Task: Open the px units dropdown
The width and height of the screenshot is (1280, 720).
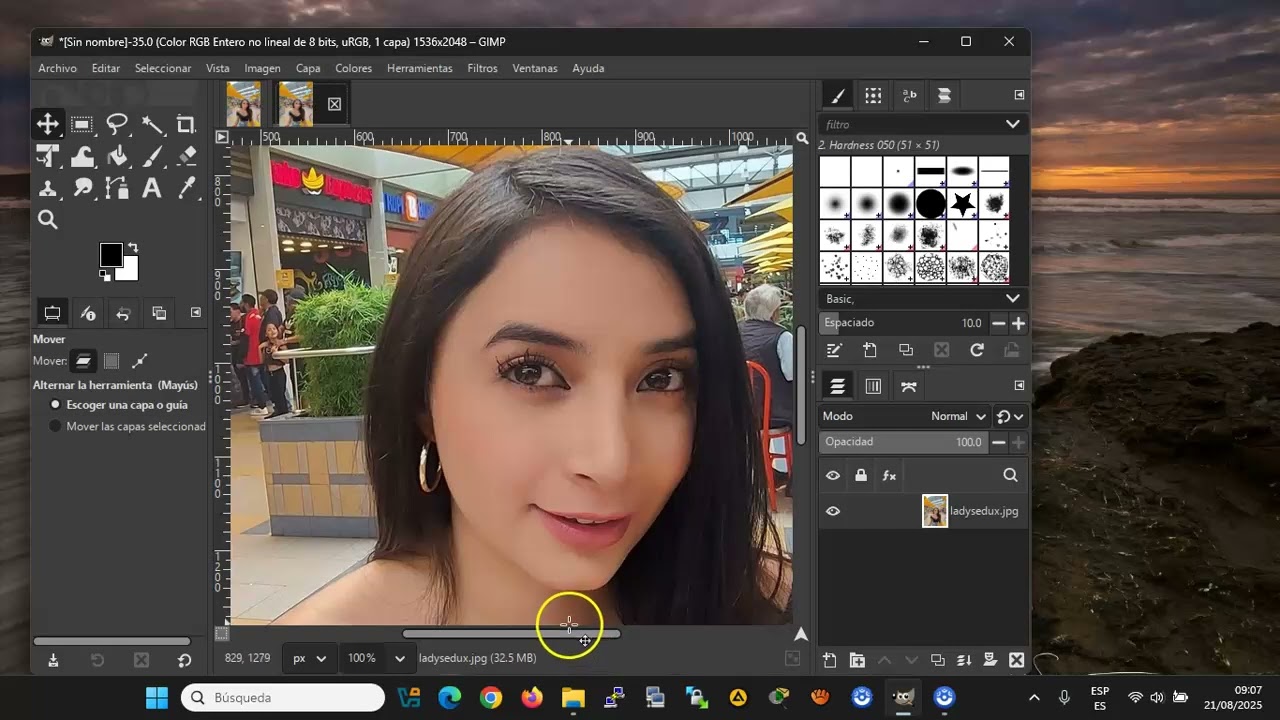Action: [x=309, y=658]
